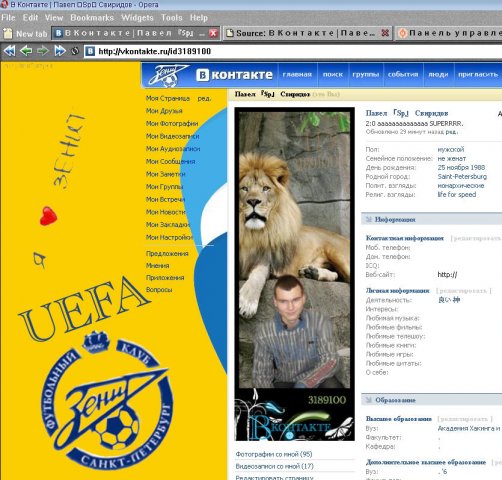Close the Source tab
502x480 pixels.
(x=385, y=33)
